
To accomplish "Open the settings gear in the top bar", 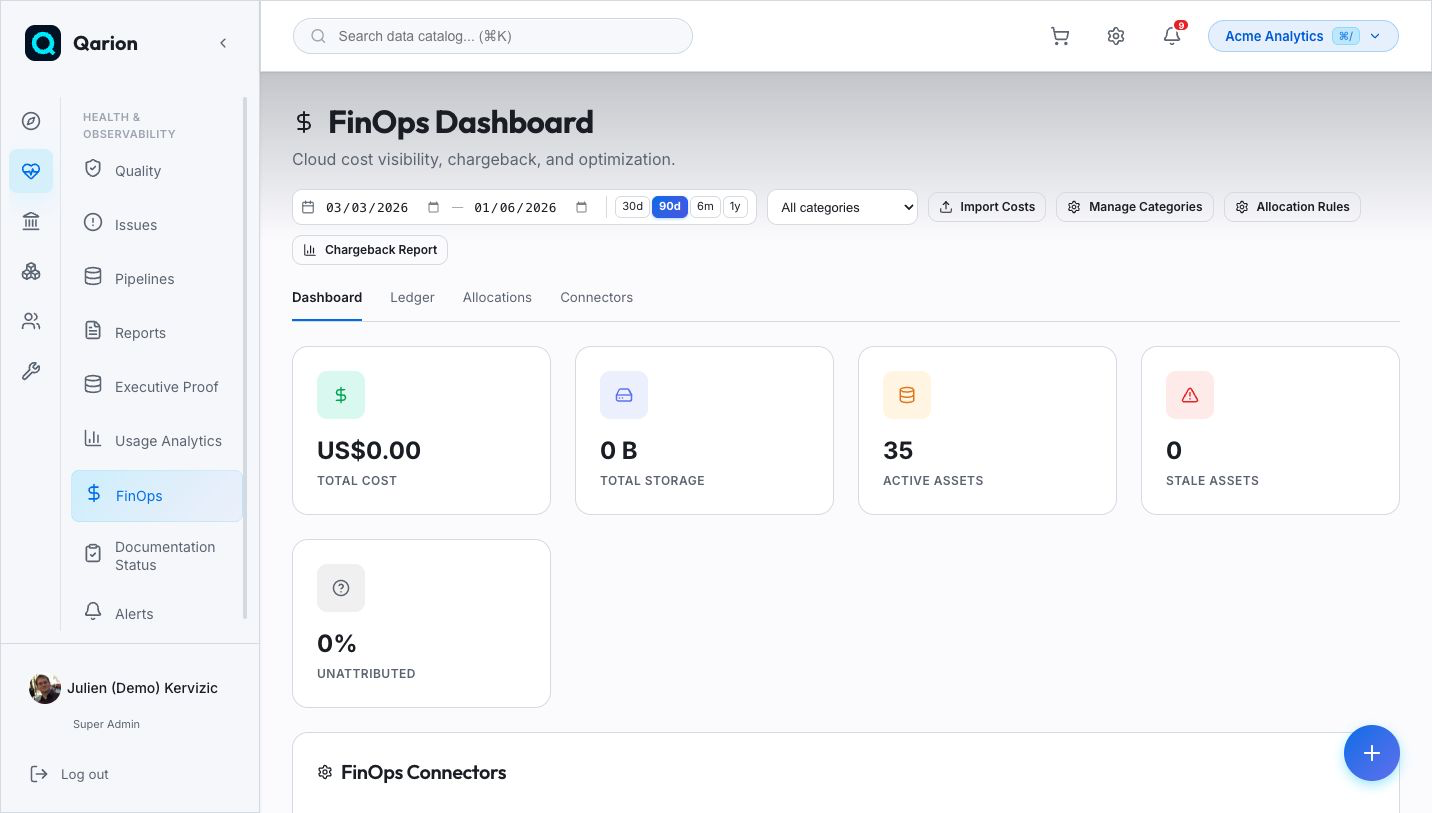I will click(1116, 36).
